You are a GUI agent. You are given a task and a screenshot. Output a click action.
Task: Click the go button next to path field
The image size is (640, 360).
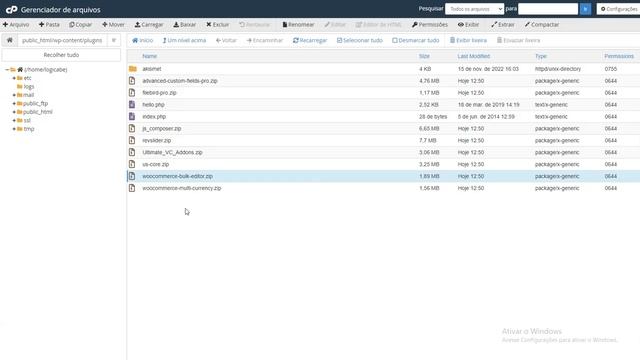[x=114, y=40]
